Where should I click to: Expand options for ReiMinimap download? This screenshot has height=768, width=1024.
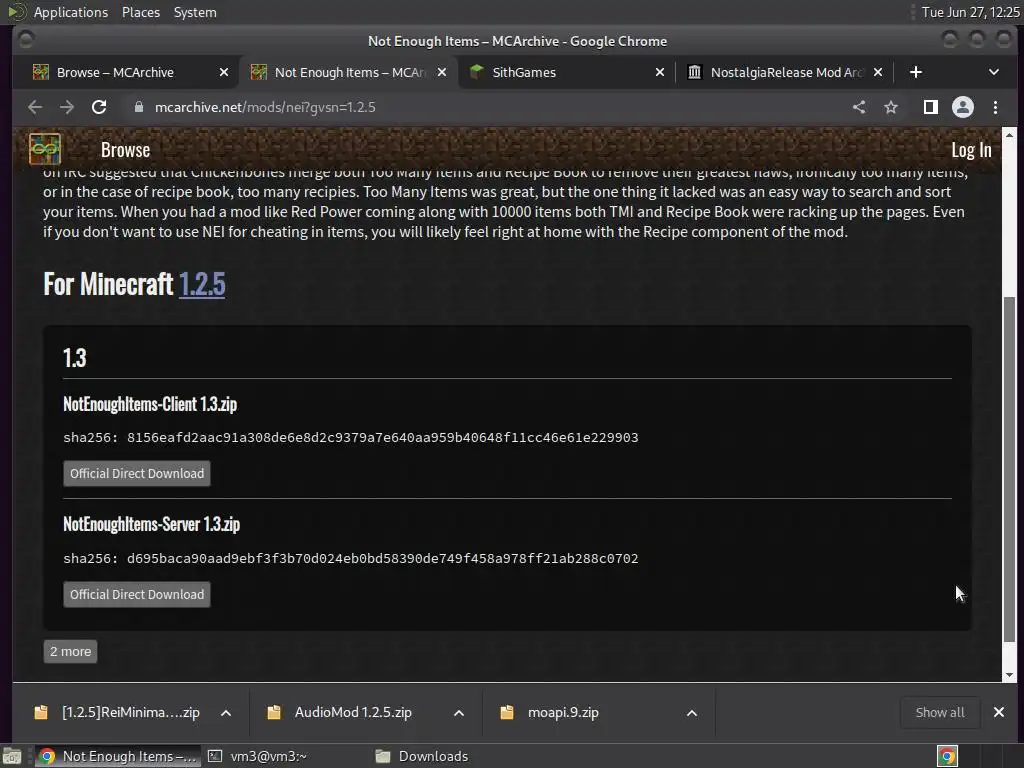[226, 713]
